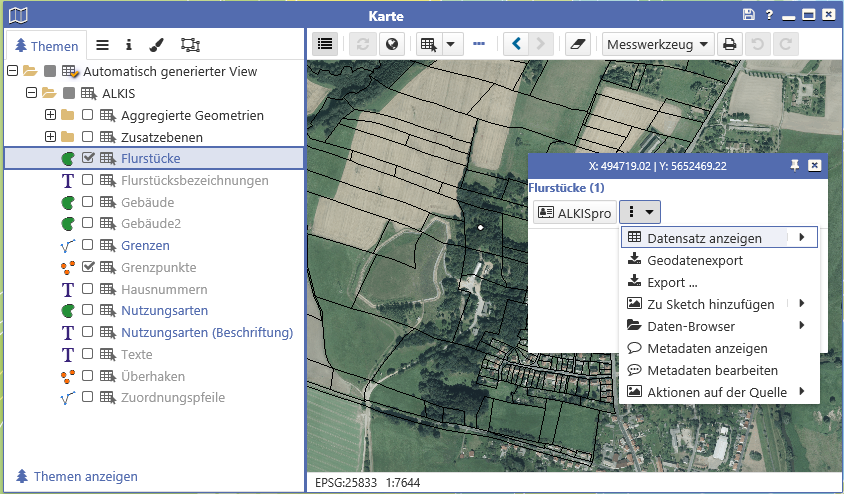Open the info tab in sidebar

point(129,45)
